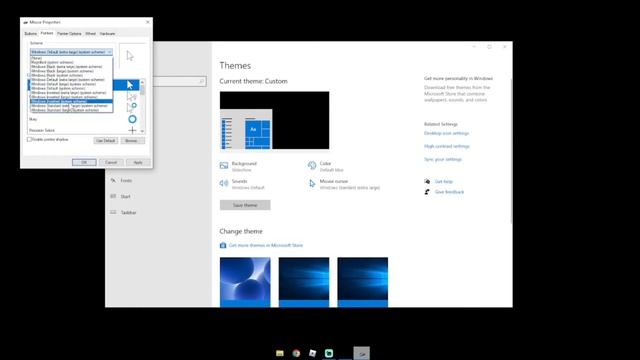Select the blue bubbles theme thumbnail
The width and height of the screenshot is (640, 360).
[x=245, y=282]
